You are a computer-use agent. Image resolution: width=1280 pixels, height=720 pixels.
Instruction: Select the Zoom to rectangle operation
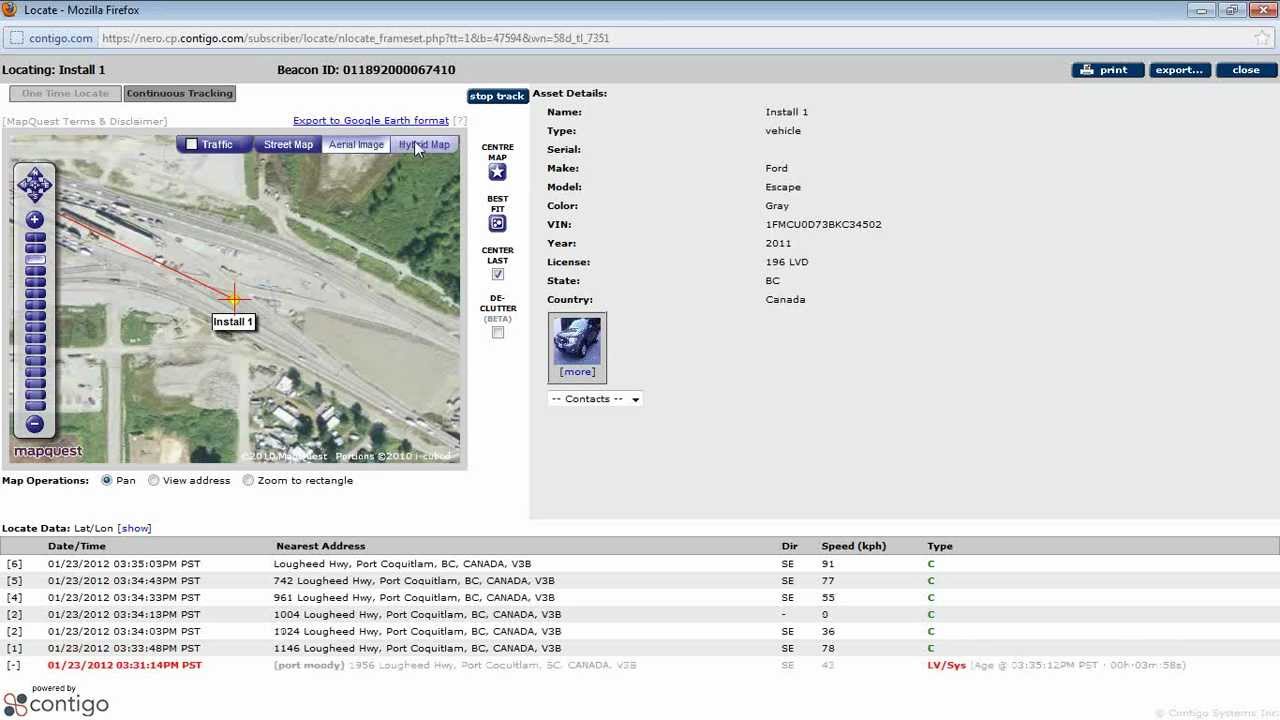click(248, 481)
